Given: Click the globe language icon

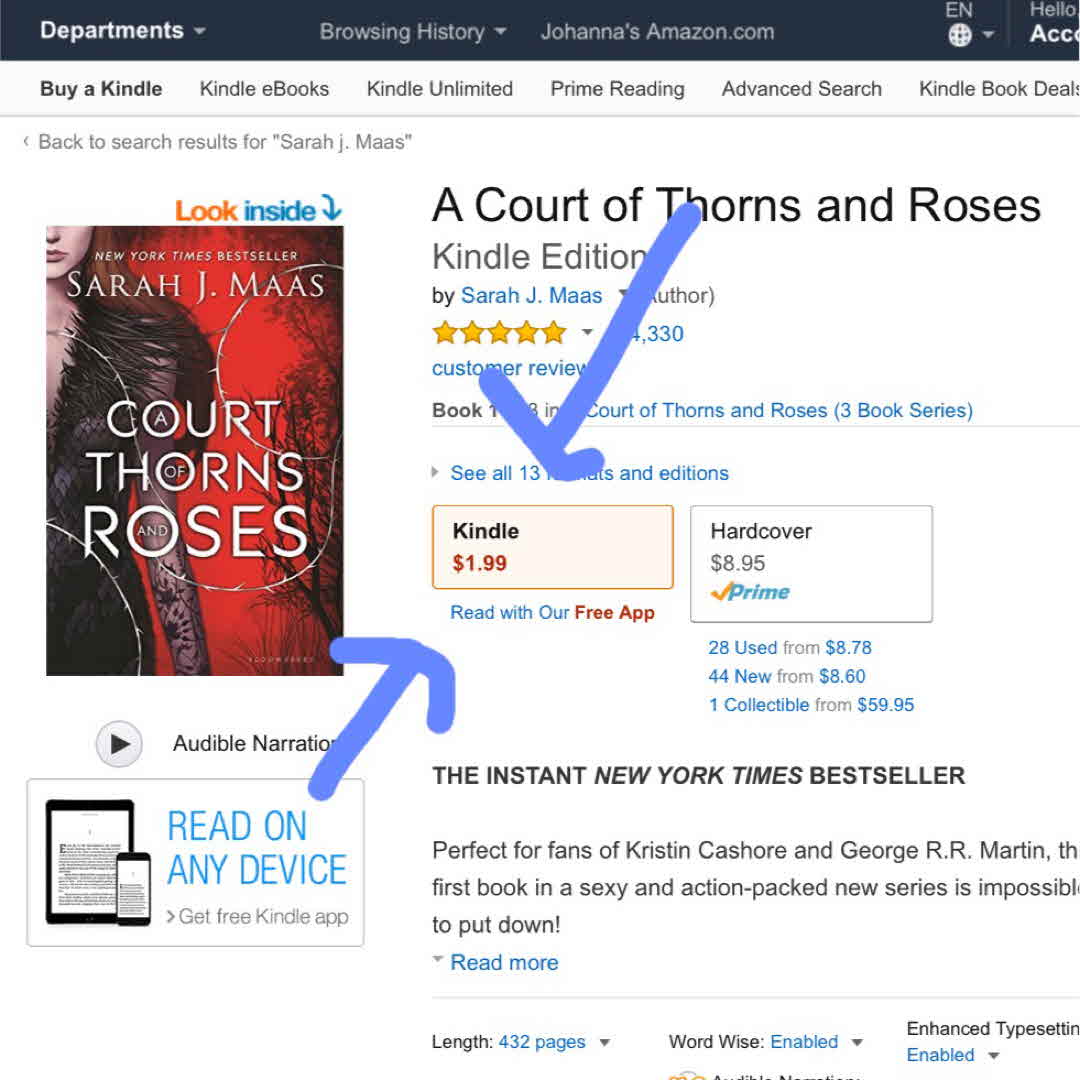Looking at the screenshot, I should [960, 36].
